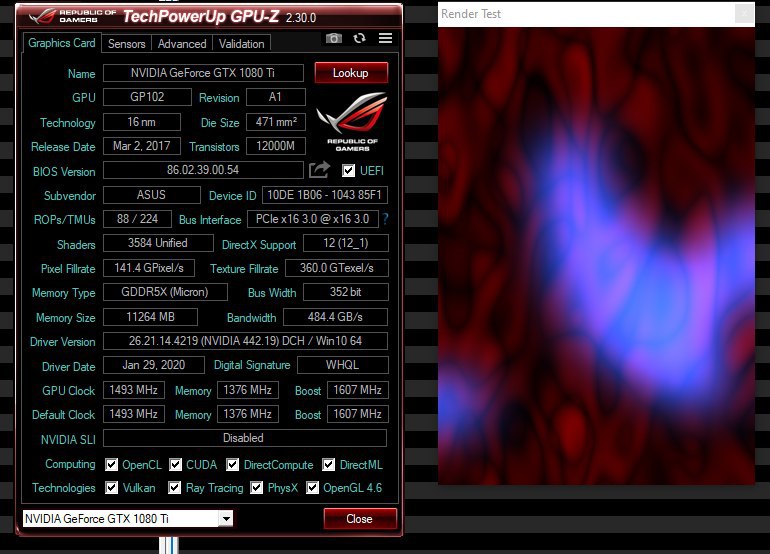Click the Bus Interface field PCIe x16 3.0

point(313,219)
